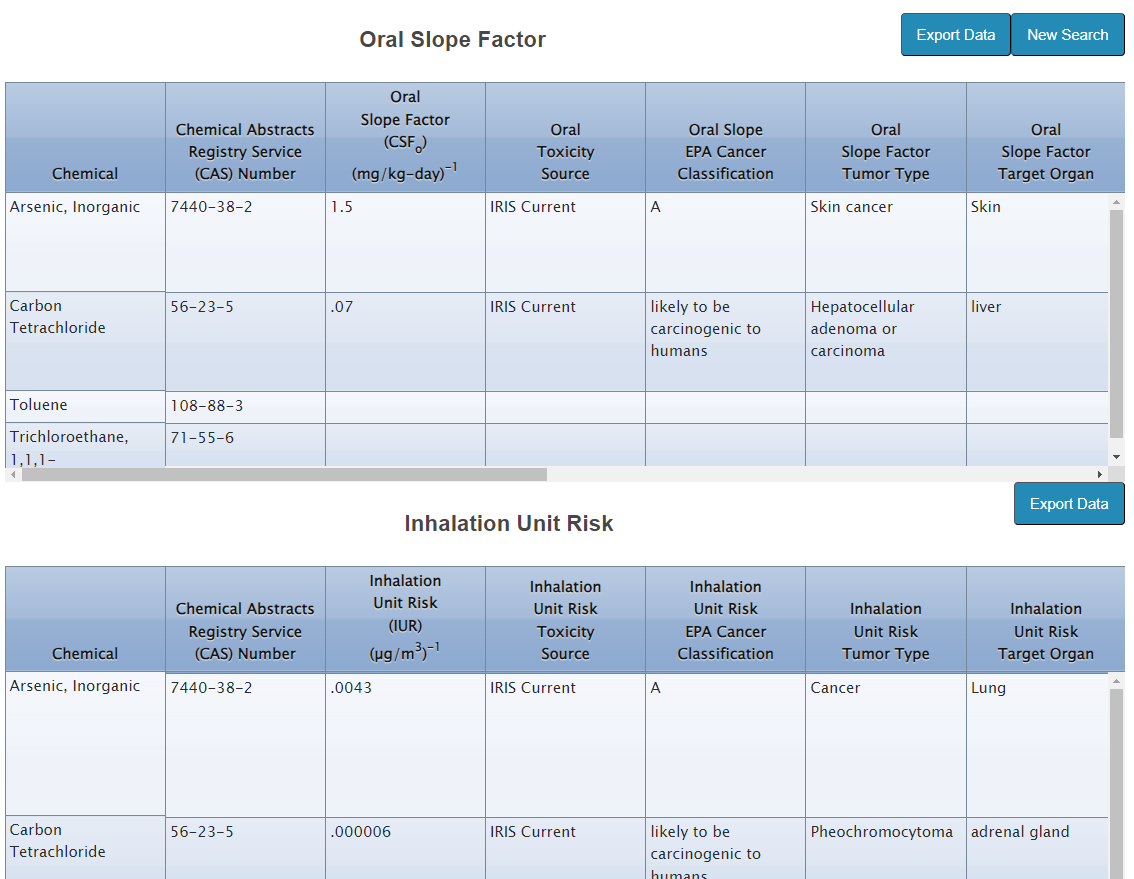This screenshot has width=1134, height=879.
Task: Click the Export Data button above Oral Slope Factor table
Action: click(955, 34)
